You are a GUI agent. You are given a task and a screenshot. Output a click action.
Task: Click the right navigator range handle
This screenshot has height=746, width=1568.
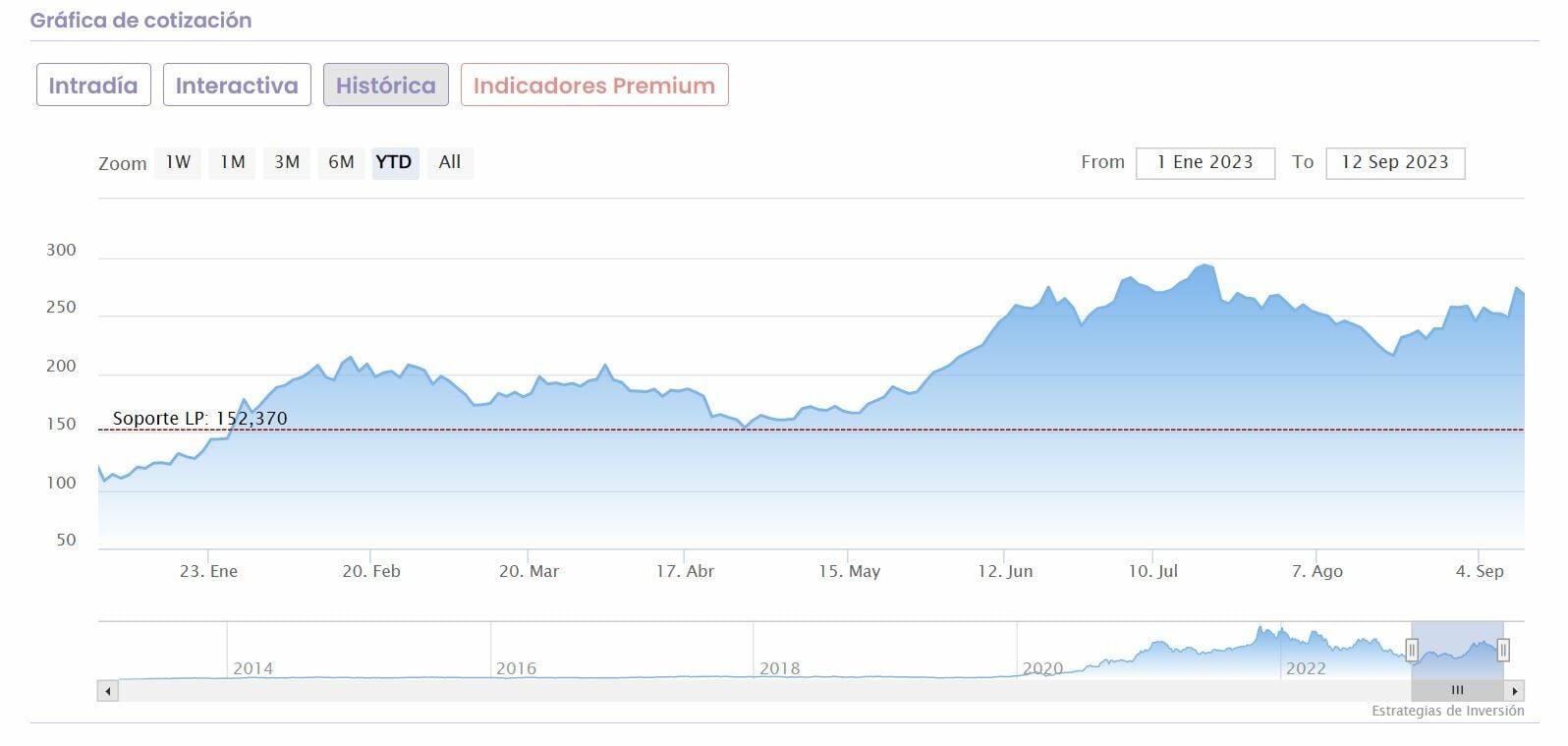(x=1502, y=650)
